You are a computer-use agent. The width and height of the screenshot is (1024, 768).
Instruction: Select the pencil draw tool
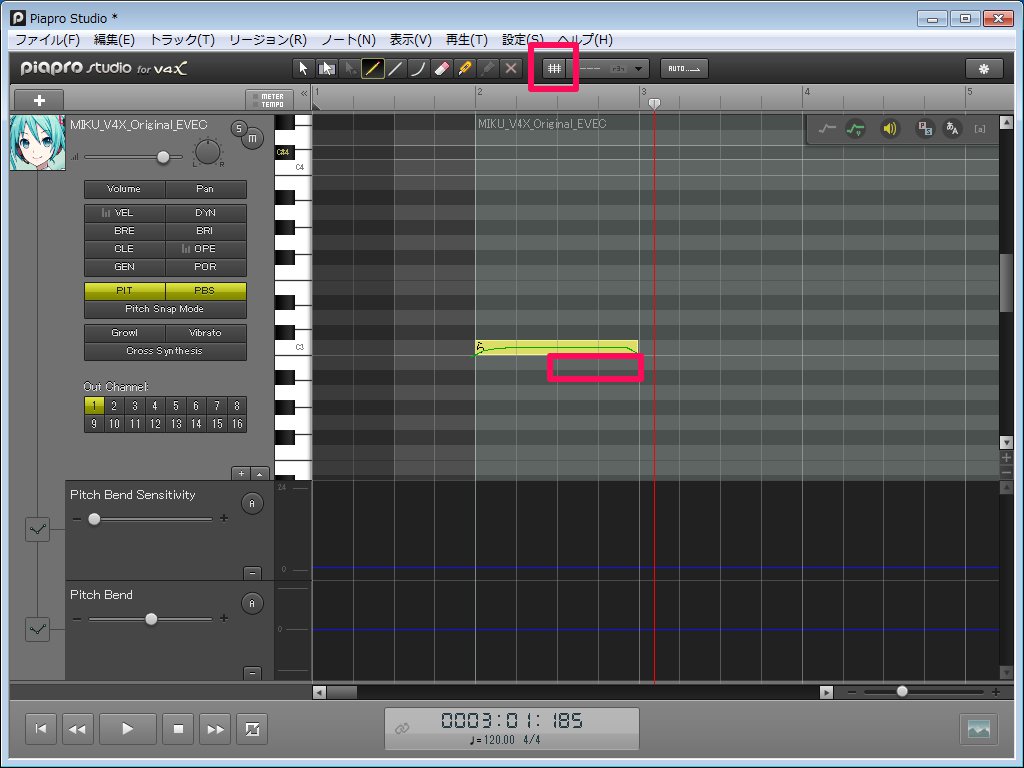[372, 68]
